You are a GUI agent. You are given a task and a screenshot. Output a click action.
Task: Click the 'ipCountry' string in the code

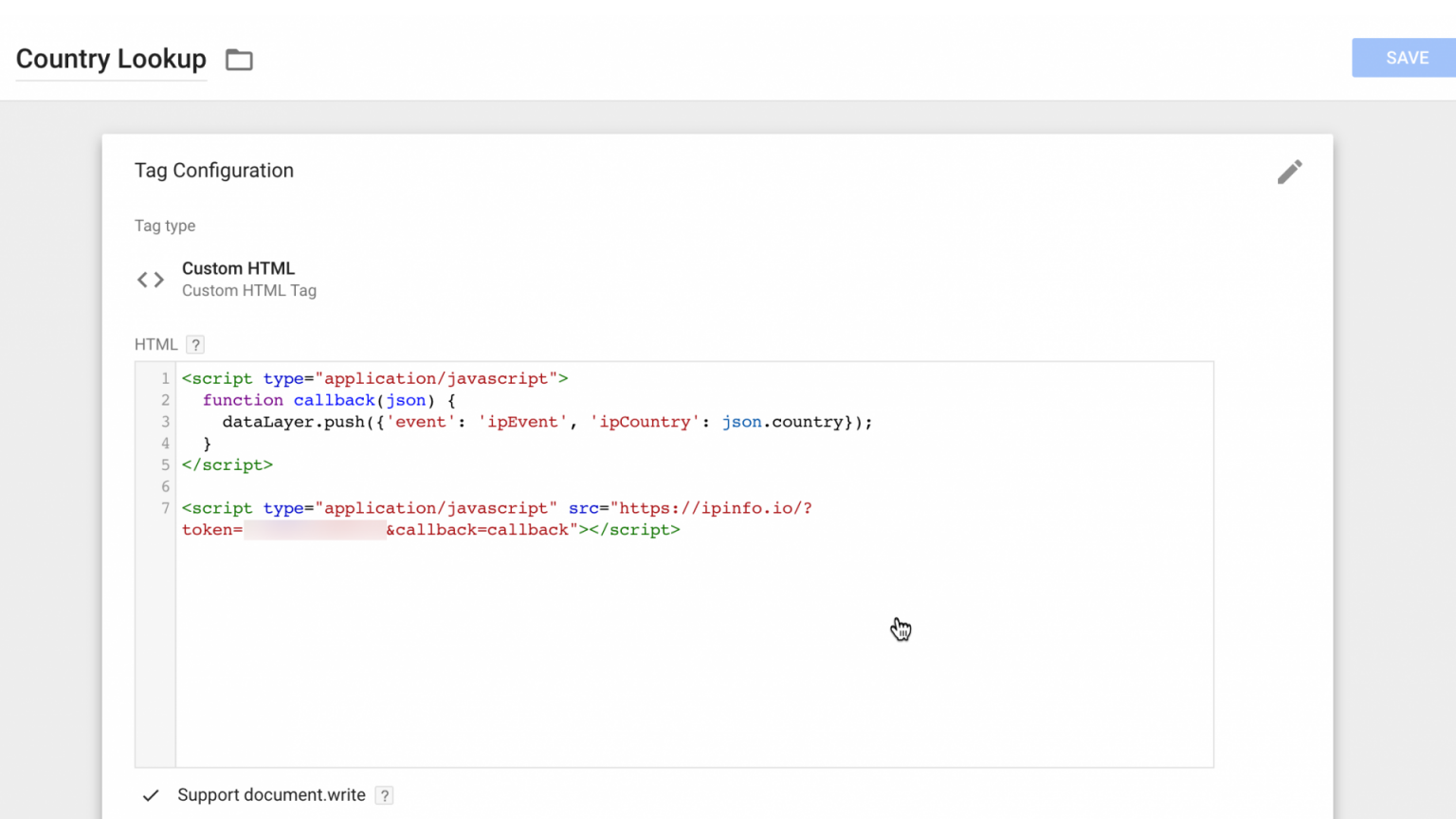click(x=645, y=422)
